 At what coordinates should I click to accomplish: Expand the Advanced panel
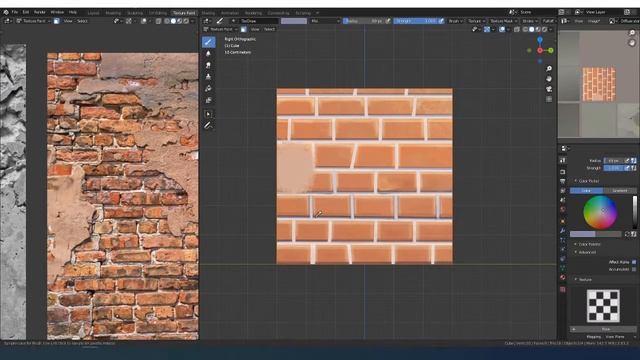click(585, 252)
